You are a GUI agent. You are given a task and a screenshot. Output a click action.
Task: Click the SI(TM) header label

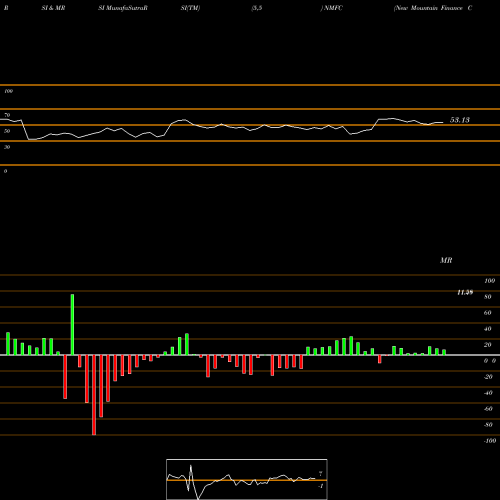pos(190,8)
